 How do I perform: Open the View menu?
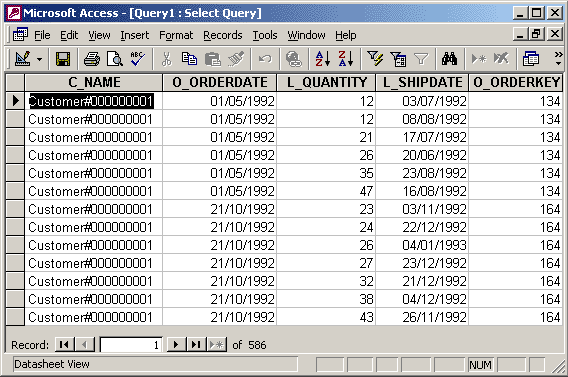99,35
